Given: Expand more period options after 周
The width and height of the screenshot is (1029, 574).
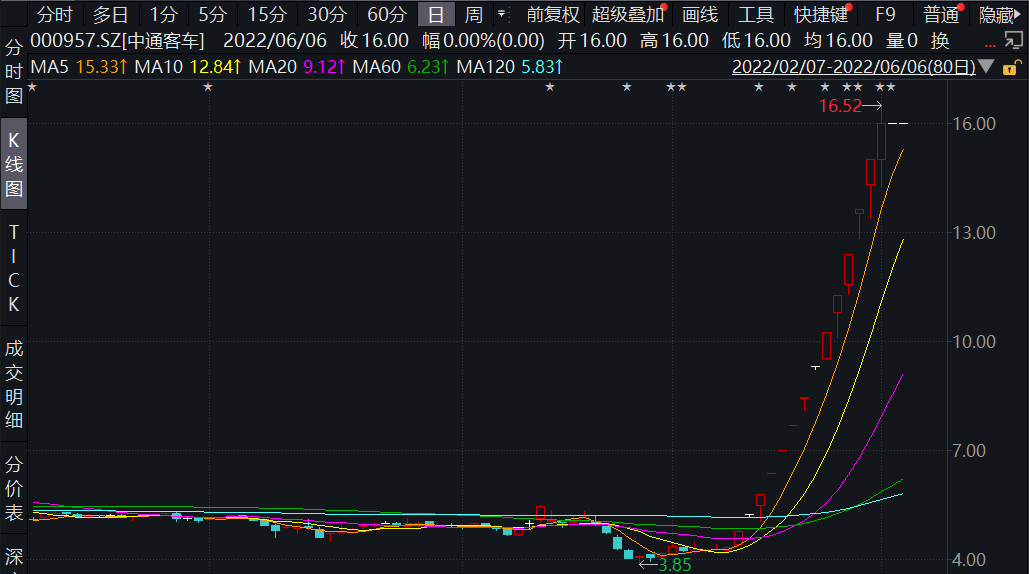Looking at the screenshot, I should click(x=502, y=14).
